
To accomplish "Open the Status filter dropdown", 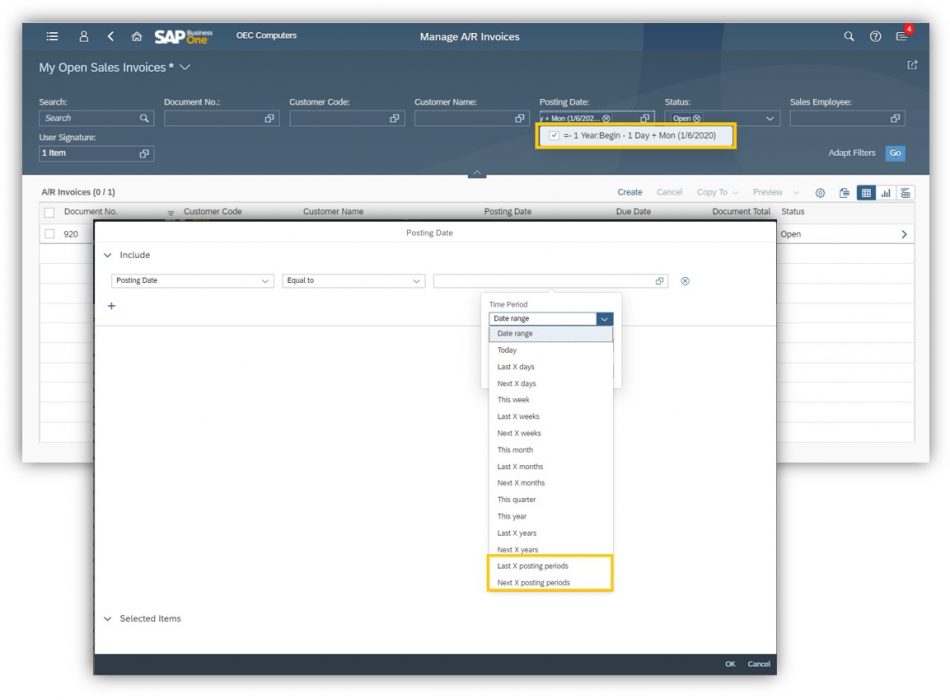I will pyautogui.click(x=769, y=118).
